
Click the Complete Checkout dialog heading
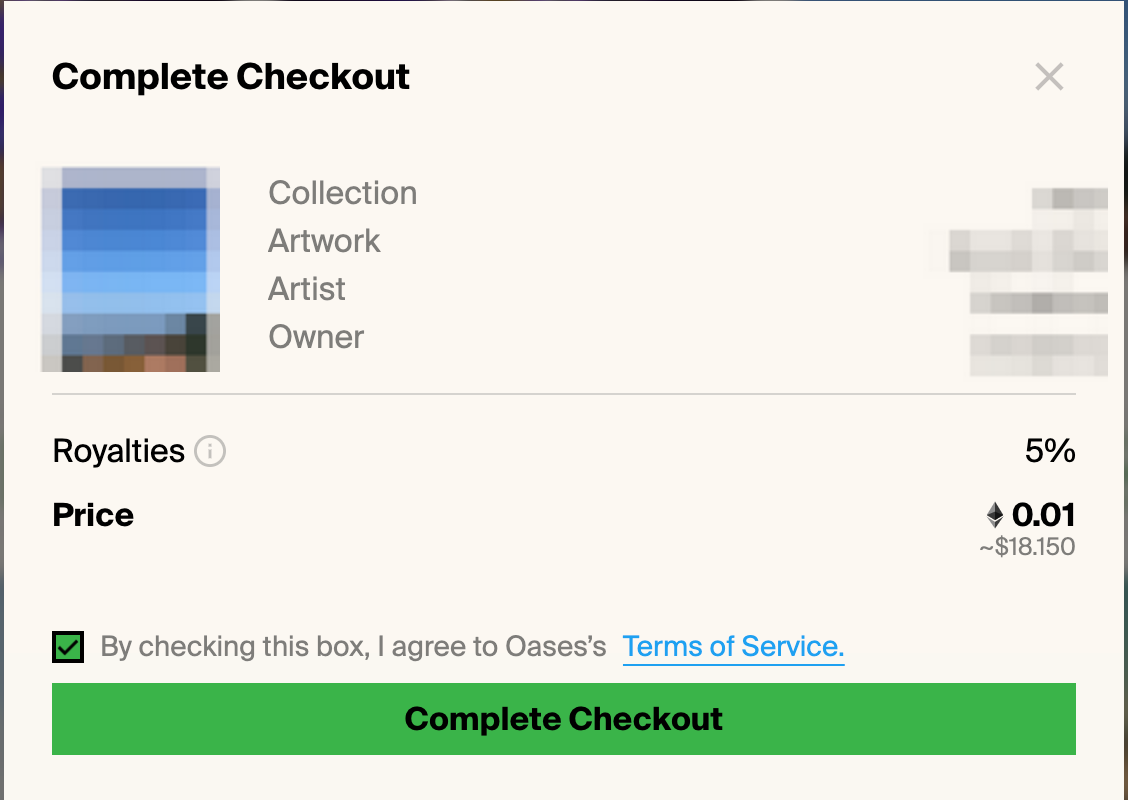tap(231, 77)
